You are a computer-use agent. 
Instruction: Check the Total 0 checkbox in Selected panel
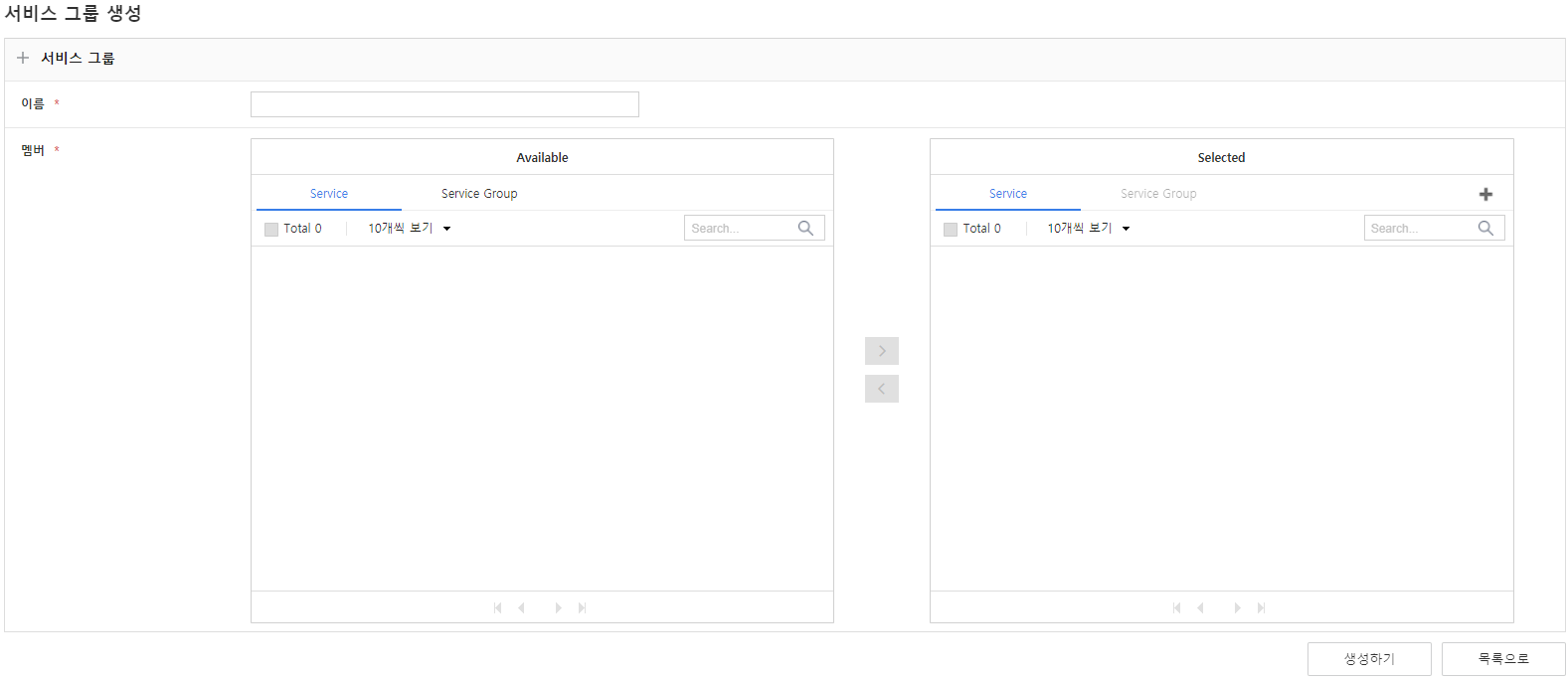(951, 229)
